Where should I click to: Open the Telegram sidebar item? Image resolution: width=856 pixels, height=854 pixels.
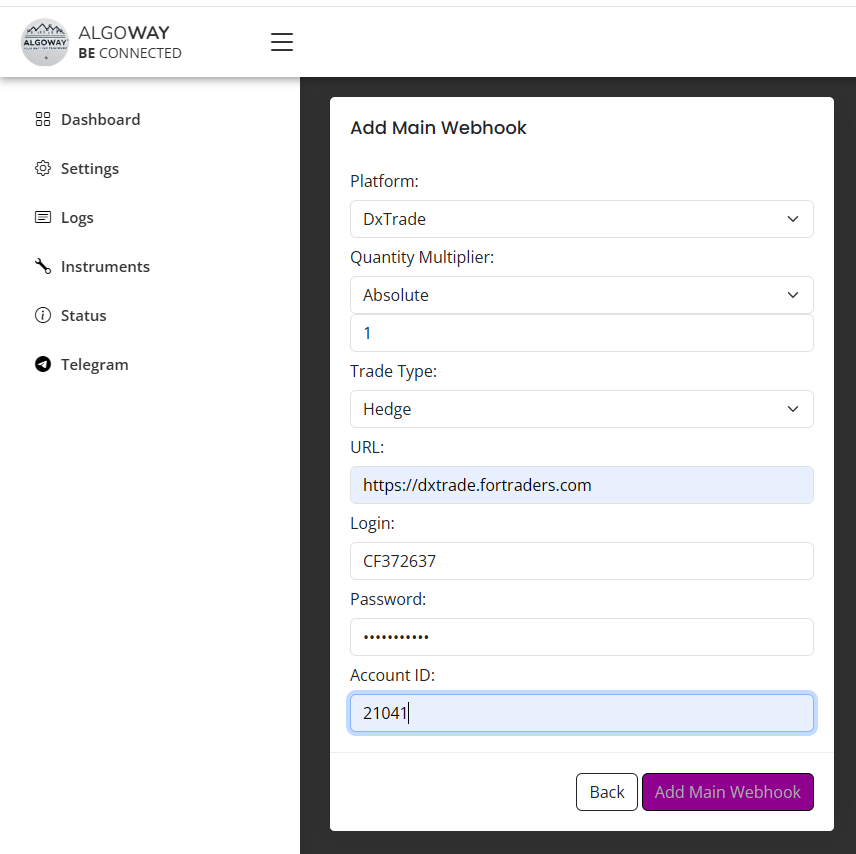coord(94,365)
